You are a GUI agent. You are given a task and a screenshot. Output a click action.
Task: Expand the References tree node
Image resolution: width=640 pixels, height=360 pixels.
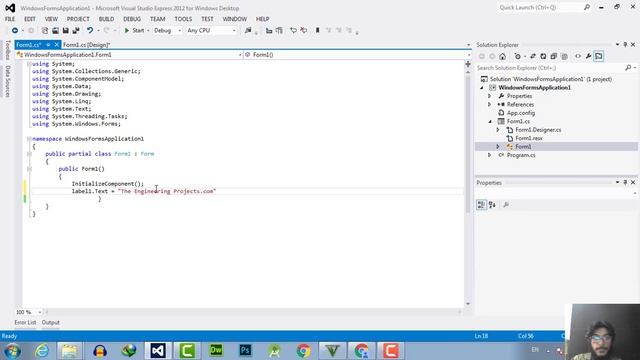[x=490, y=104]
